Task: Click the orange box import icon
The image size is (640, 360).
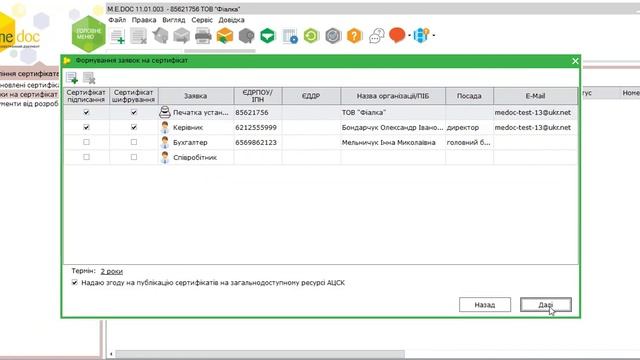Action: pos(224,36)
